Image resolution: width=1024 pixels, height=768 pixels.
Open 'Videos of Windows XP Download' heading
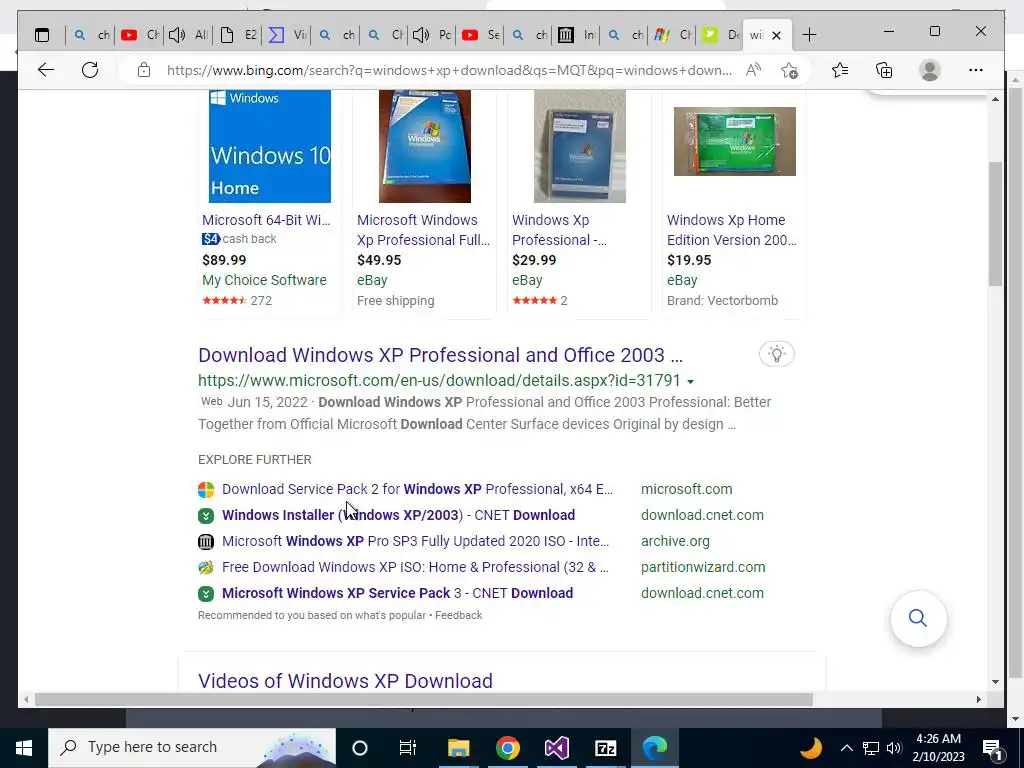[345, 680]
